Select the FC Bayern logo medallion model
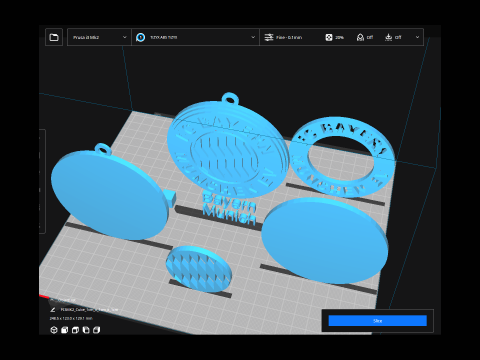 click(227, 147)
